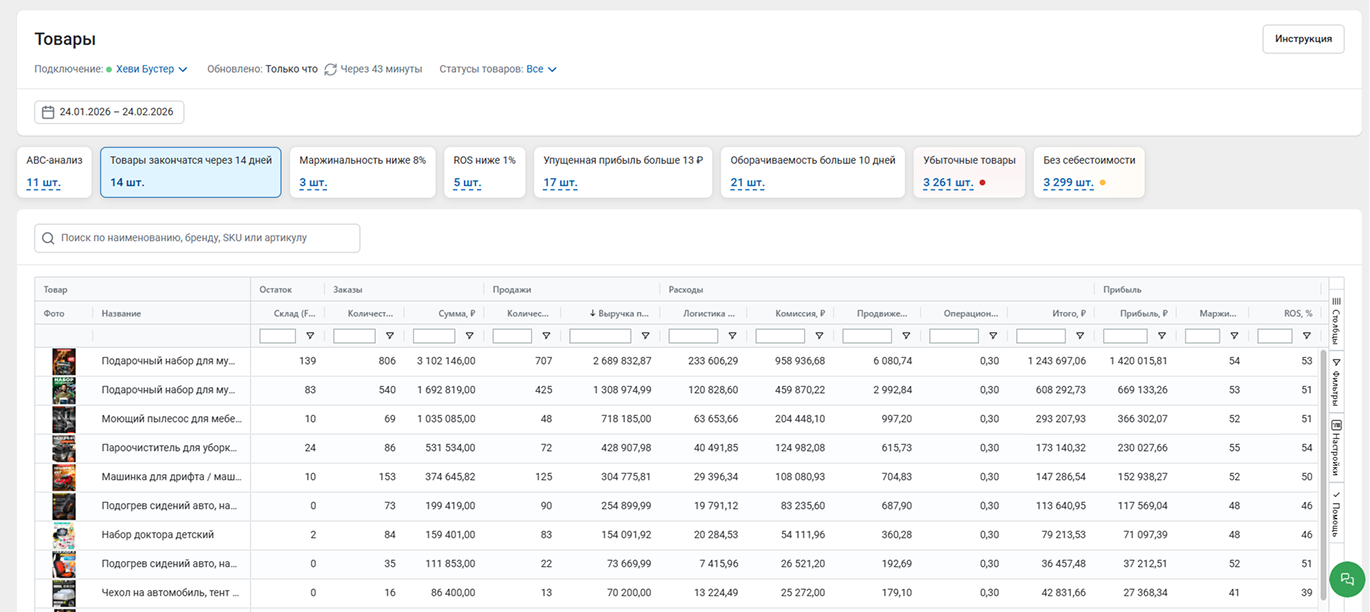
Task: Click the vertical scrollbar of the products table
Action: (x=1324, y=450)
